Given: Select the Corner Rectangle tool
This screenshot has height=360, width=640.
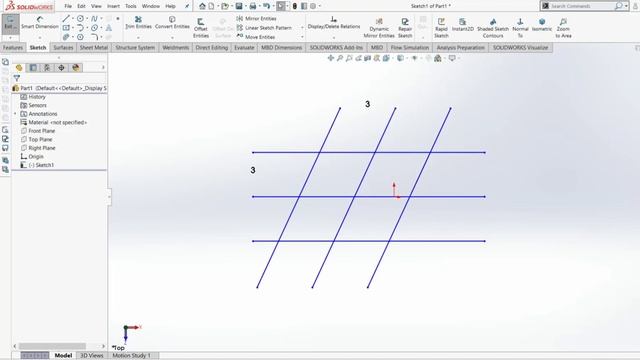Looking at the screenshot, I should (66, 28).
